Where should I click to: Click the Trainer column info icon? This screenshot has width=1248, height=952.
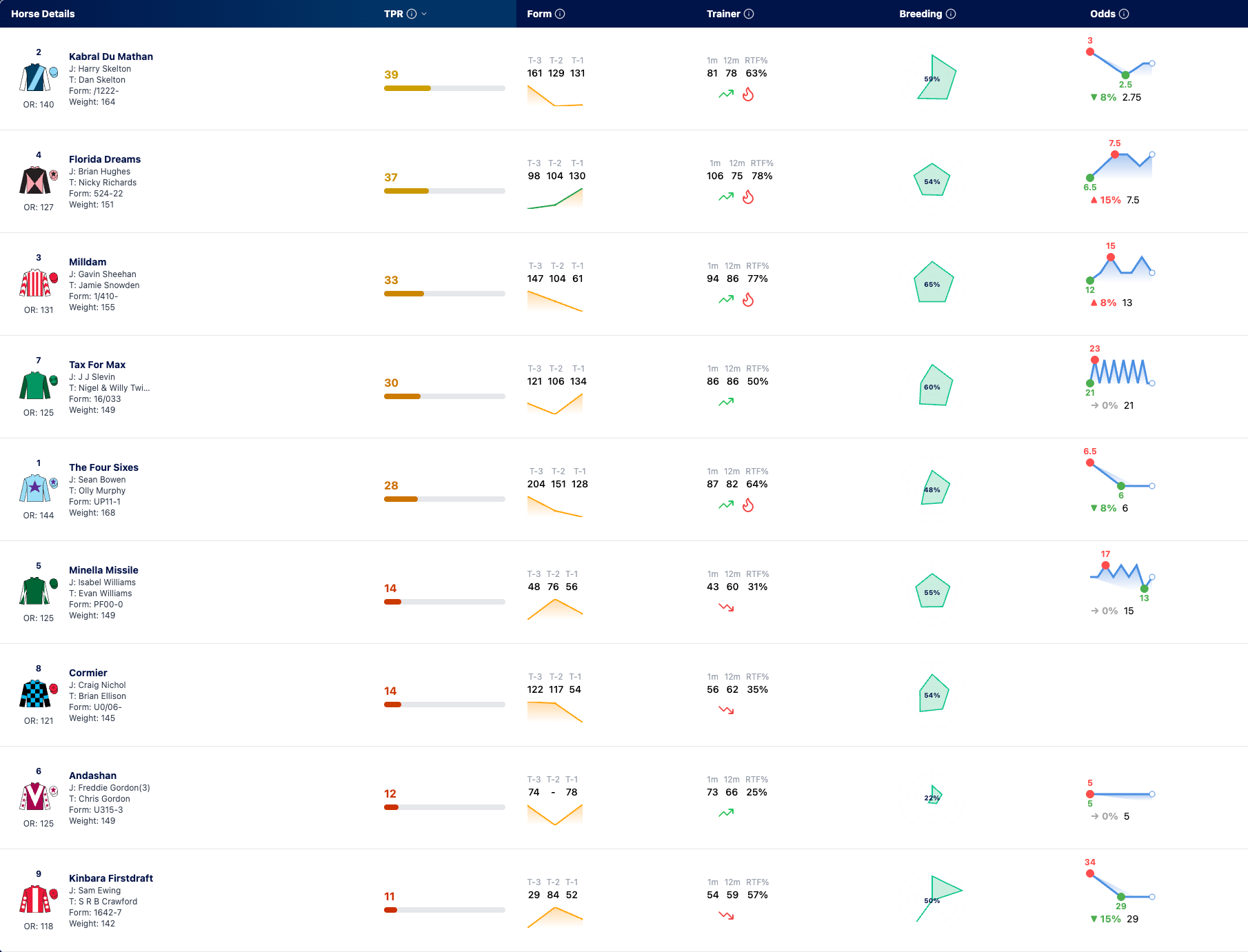pos(749,14)
